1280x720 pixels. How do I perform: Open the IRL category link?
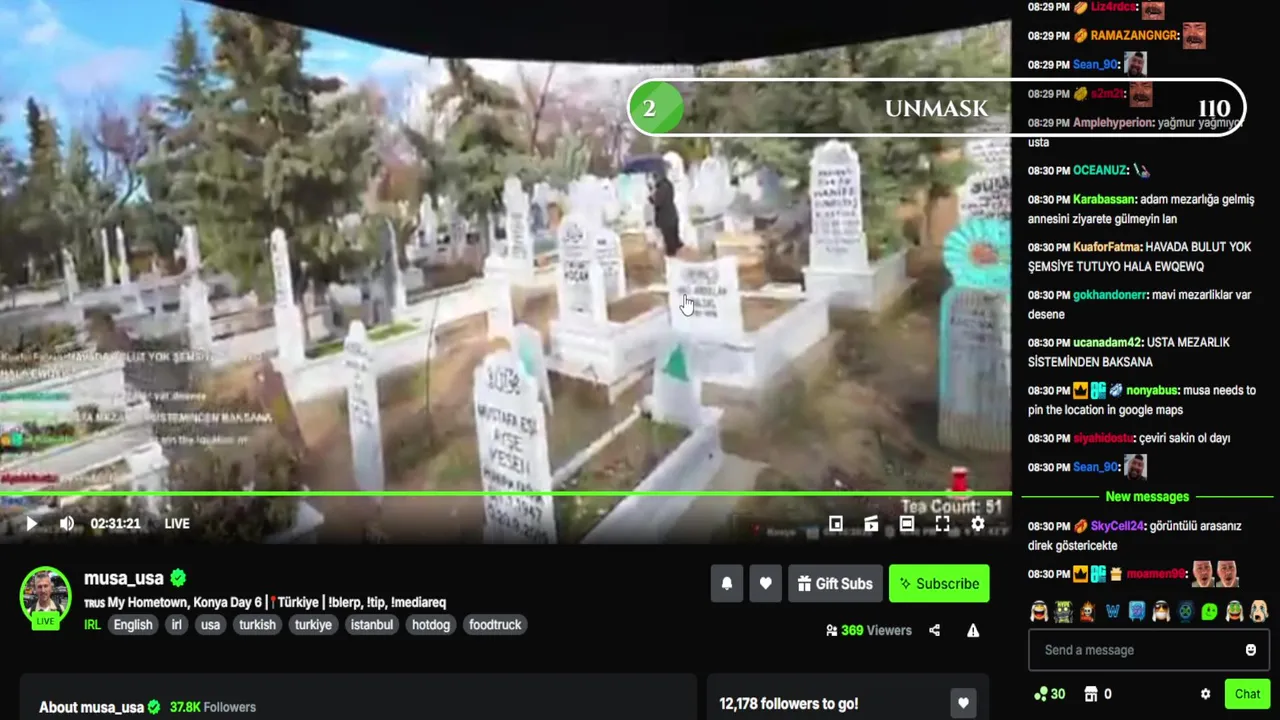pos(92,624)
